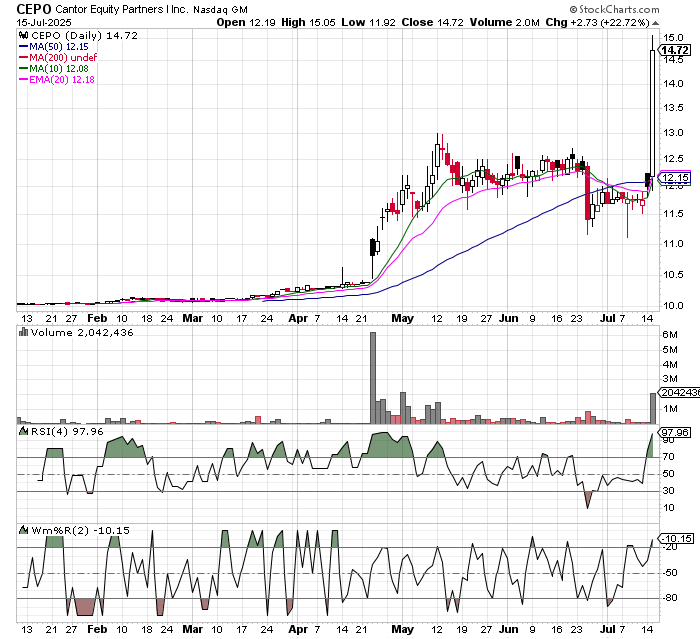
Task: Click the 12.15 moving average price tag
Action: click(x=675, y=177)
